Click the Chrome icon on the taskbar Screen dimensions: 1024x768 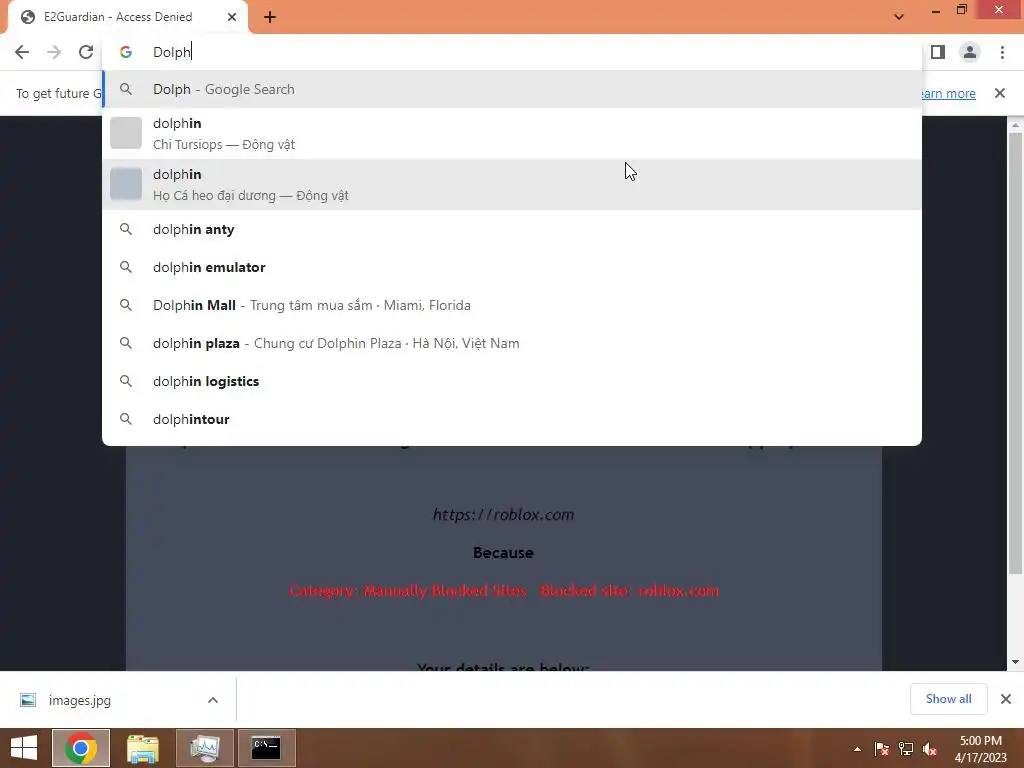81,748
